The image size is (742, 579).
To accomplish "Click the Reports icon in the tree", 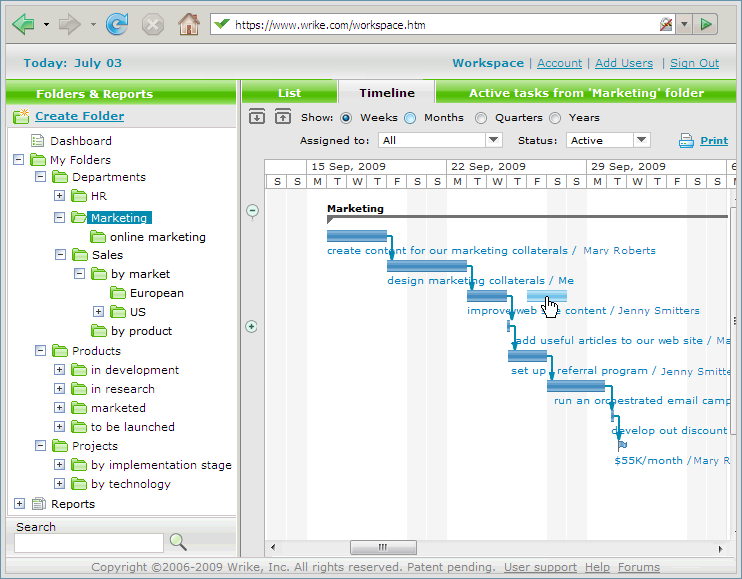I will (x=39, y=504).
